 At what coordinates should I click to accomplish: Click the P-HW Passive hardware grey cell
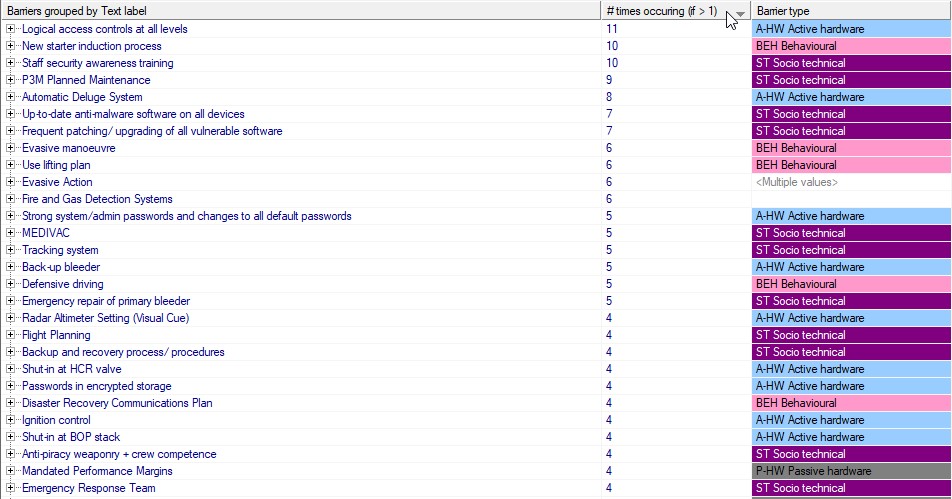(x=851, y=471)
